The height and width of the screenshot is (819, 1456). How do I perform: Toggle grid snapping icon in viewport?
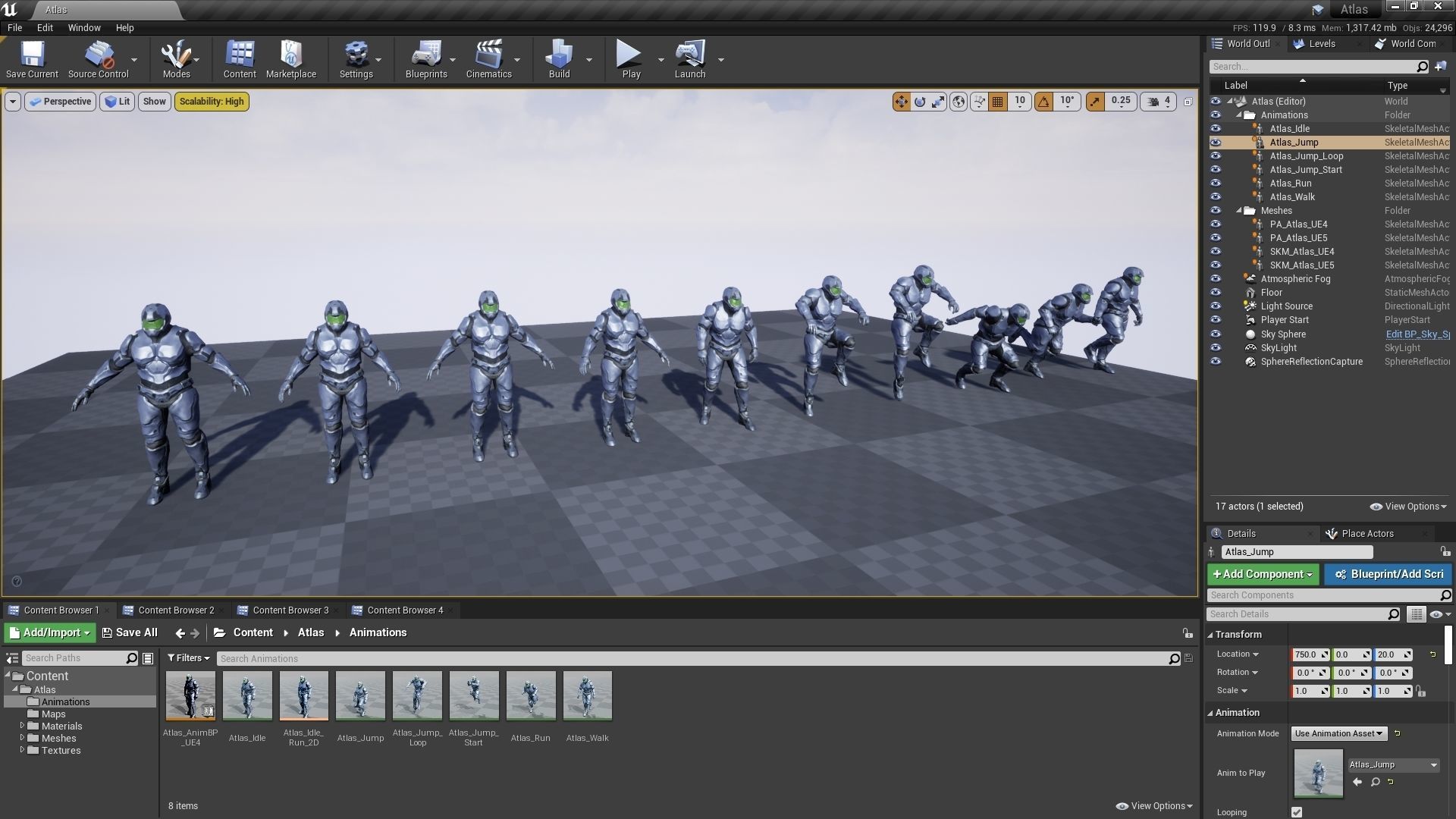[x=998, y=102]
